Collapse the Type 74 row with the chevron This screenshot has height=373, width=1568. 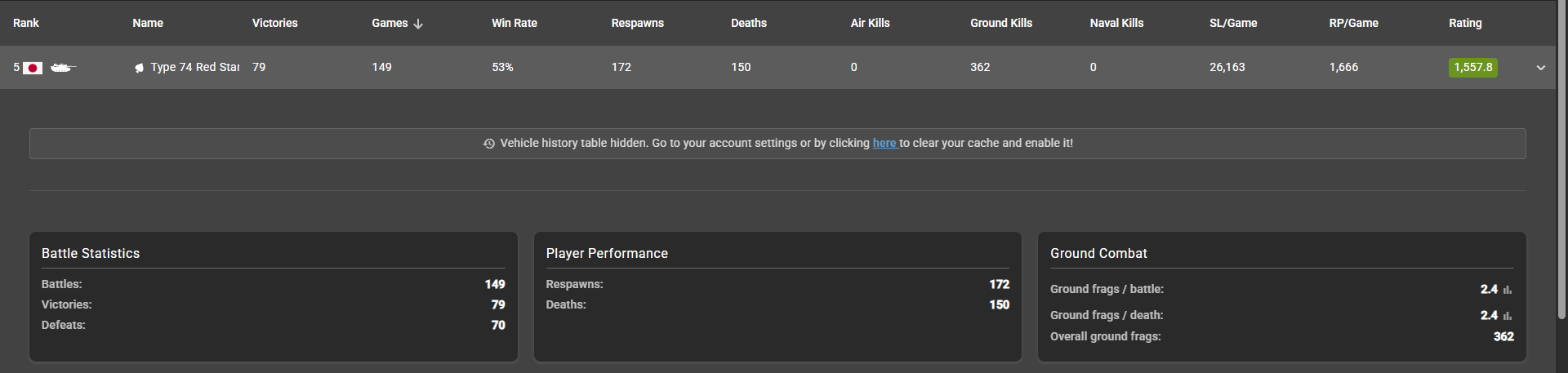click(1540, 68)
